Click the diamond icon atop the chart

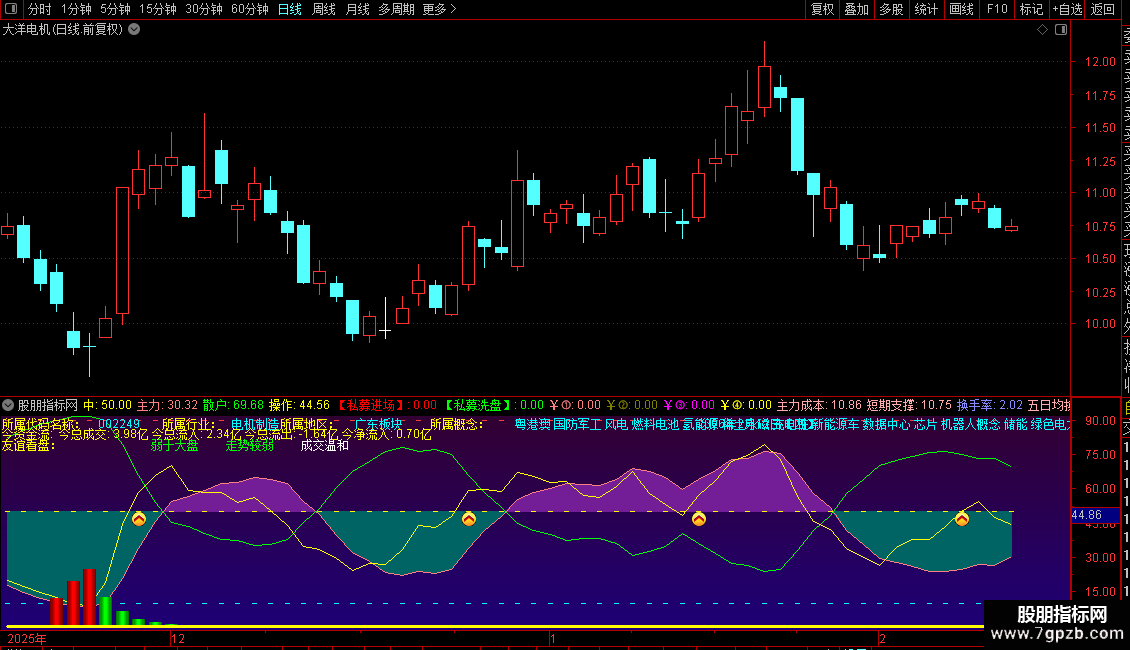click(x=1042, y=30)
